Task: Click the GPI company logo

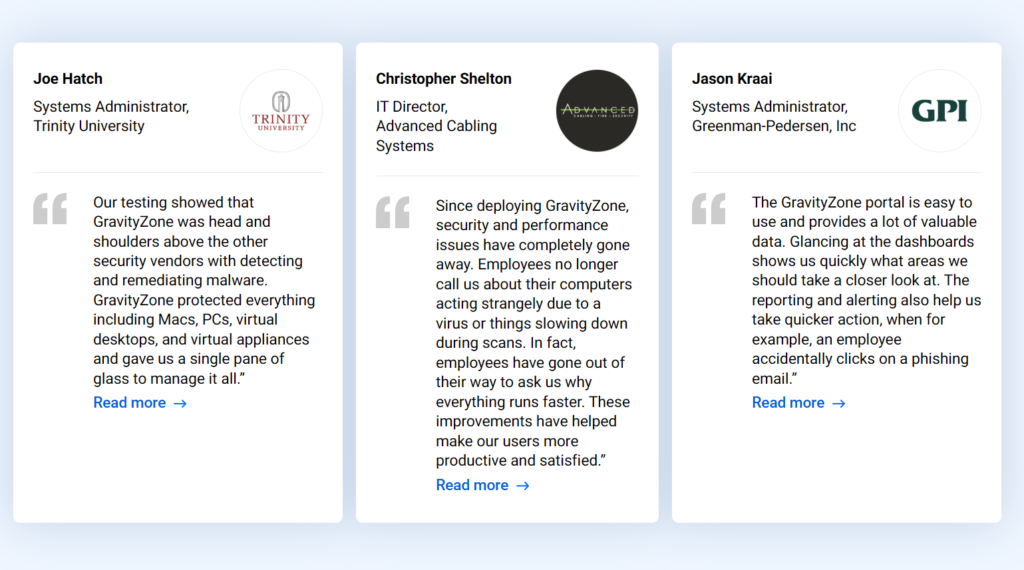Action: 940,111
